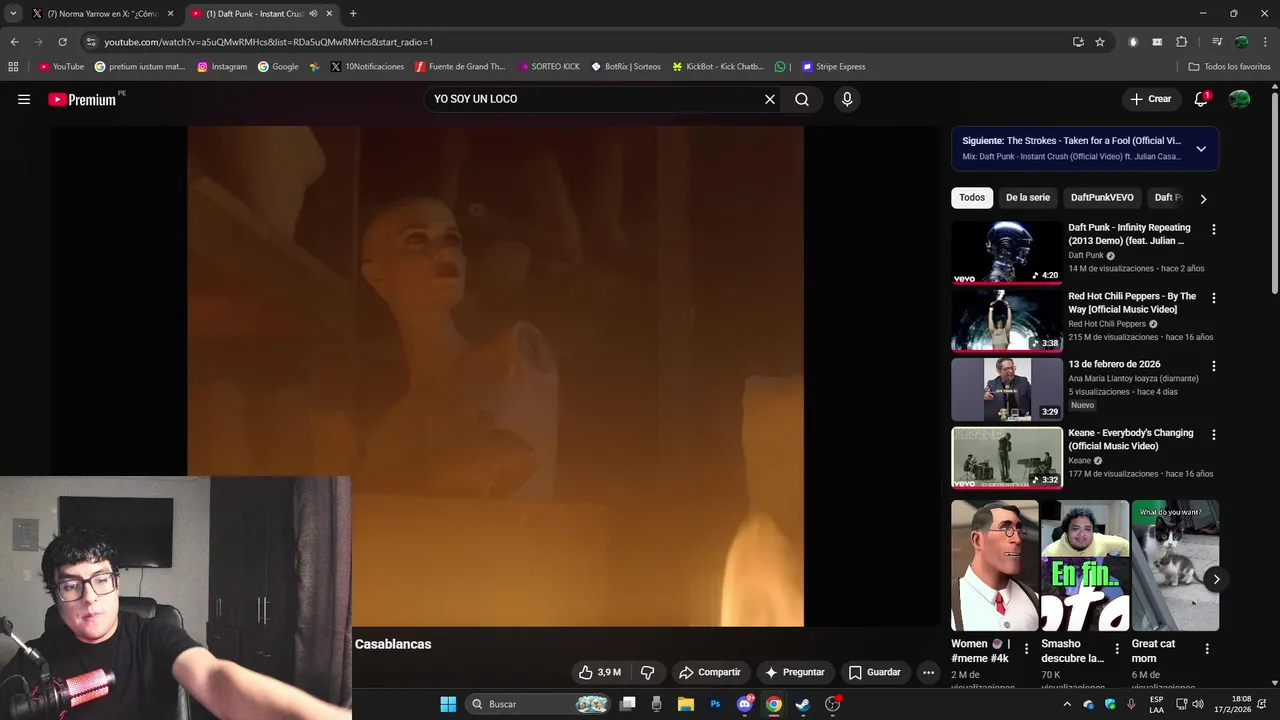
Task: Open the YouTube account avatar menu
Action: point(1239,99)
